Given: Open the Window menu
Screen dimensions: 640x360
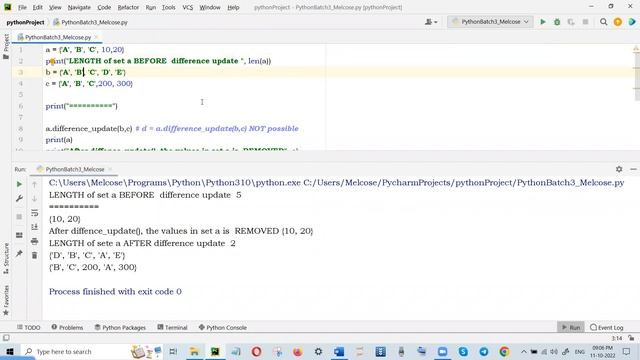Looking at the screenshot, I should pyautogui.click(x=210, y=7).
